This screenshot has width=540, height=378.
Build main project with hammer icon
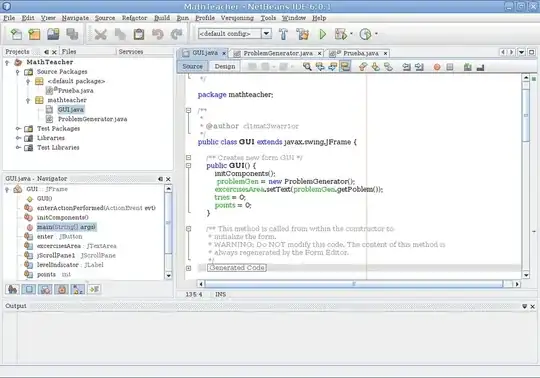(x=283, y=34)
